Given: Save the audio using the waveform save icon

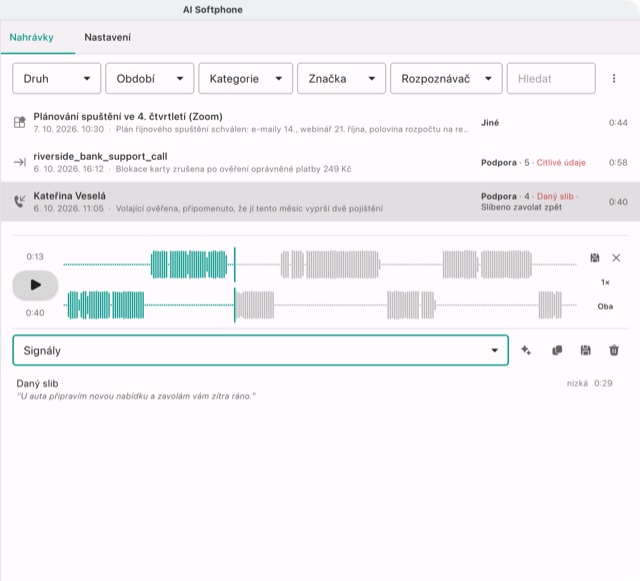Looking at the screenshot, I should 595,258.
